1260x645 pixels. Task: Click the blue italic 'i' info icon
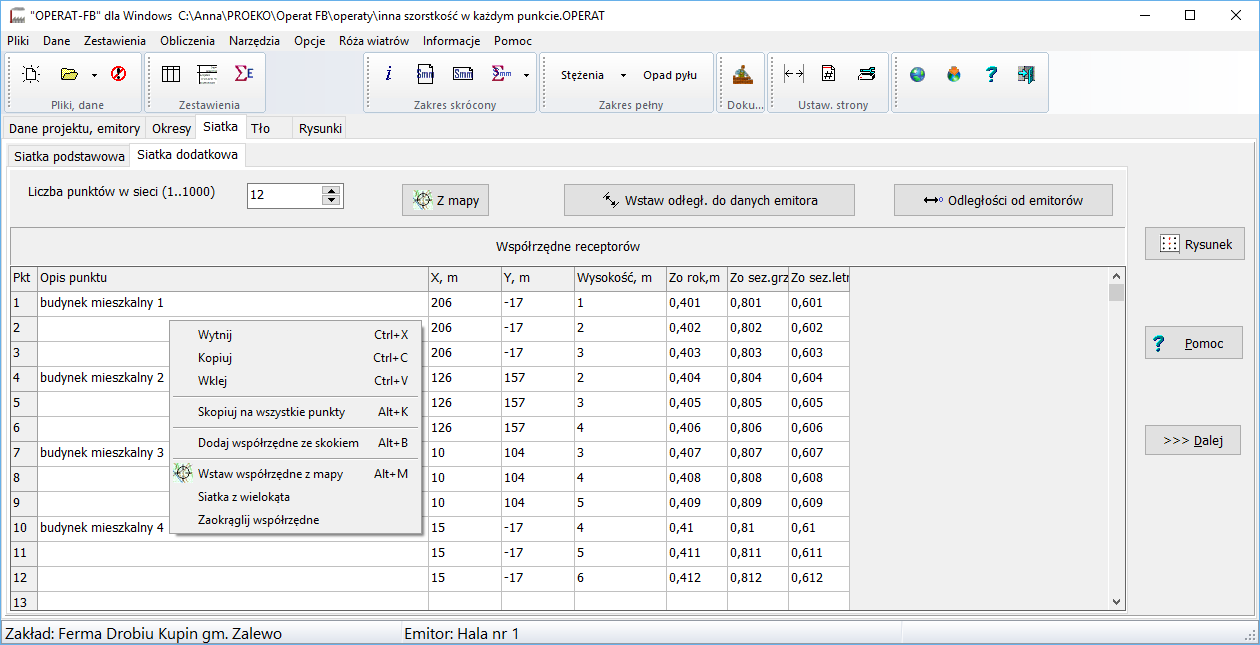pos(389,74)
